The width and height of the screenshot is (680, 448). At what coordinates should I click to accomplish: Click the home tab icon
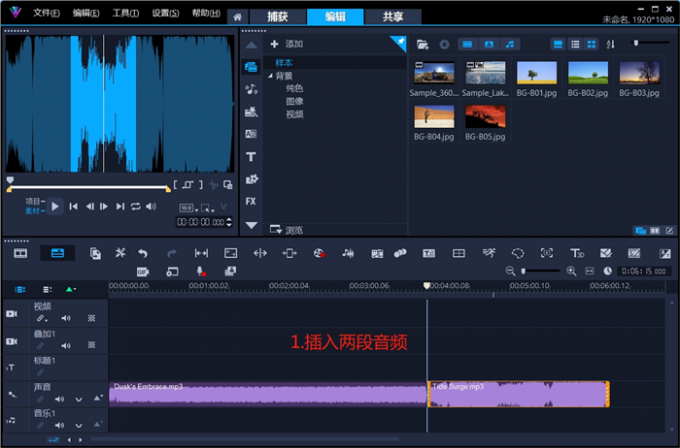coord(237,17)
